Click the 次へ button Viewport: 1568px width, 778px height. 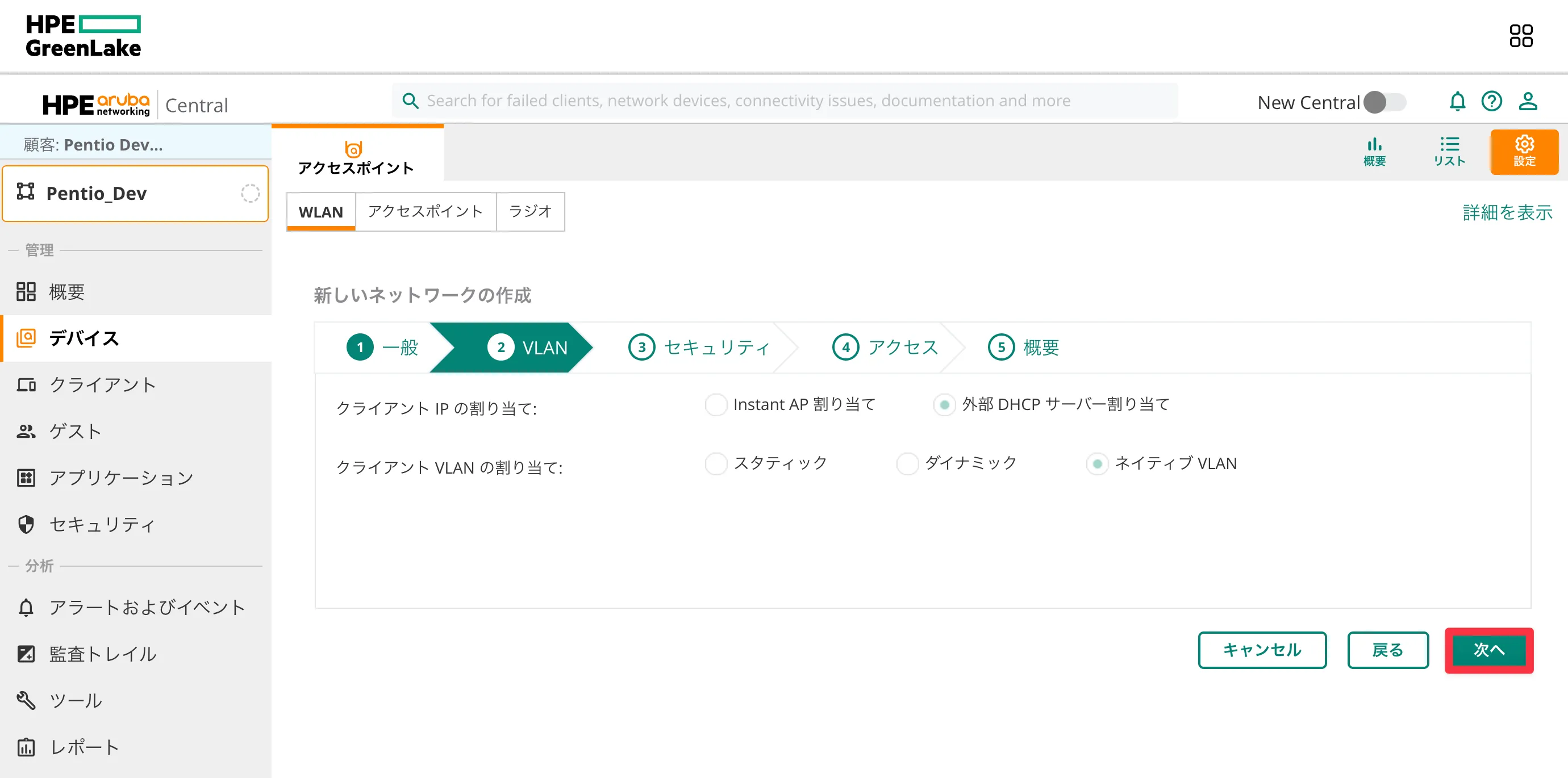pos(1488,650)
